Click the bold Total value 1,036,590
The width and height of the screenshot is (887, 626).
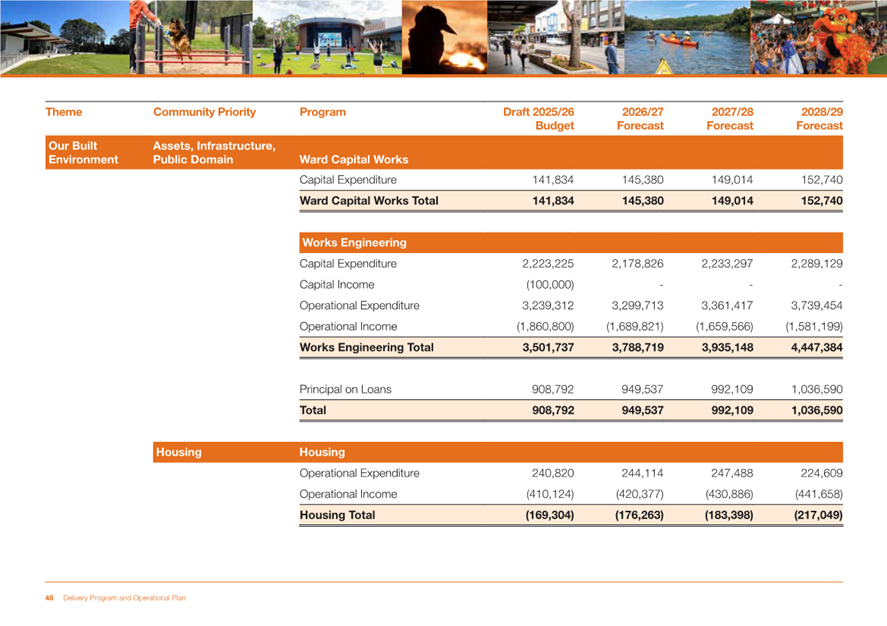click(x=817, y=410)
